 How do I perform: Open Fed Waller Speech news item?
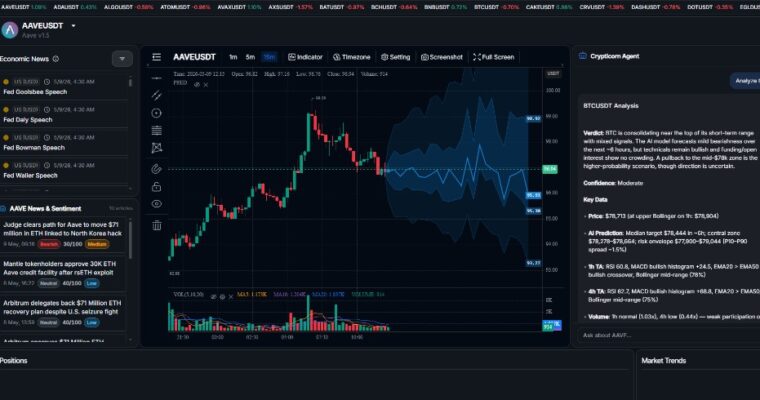click(64, 170)
